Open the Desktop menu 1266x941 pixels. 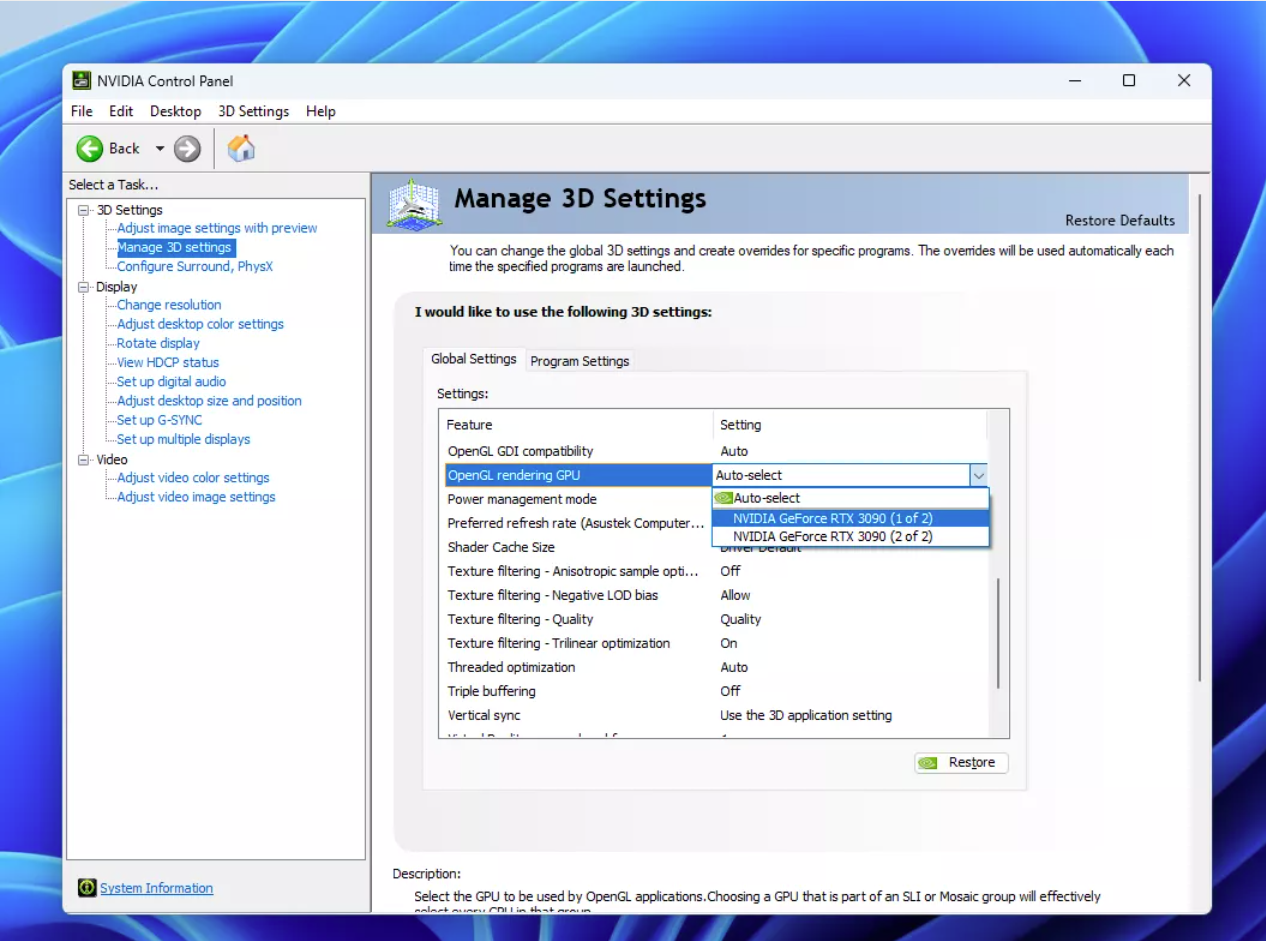[175, 111]
